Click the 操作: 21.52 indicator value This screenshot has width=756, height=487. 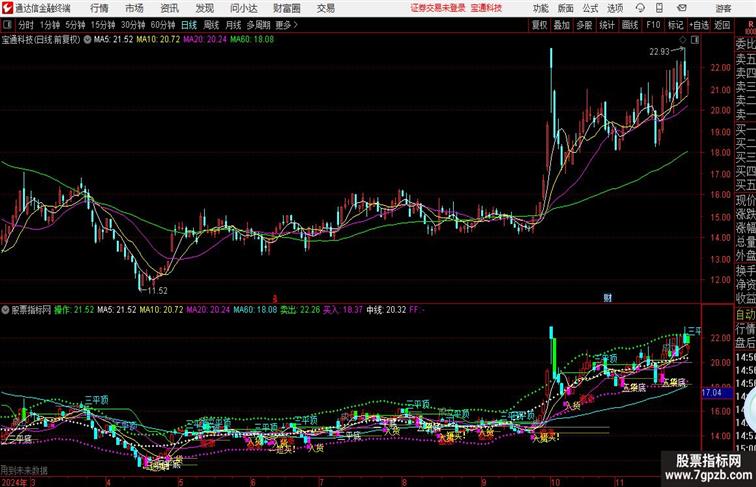tap(74, 310)
